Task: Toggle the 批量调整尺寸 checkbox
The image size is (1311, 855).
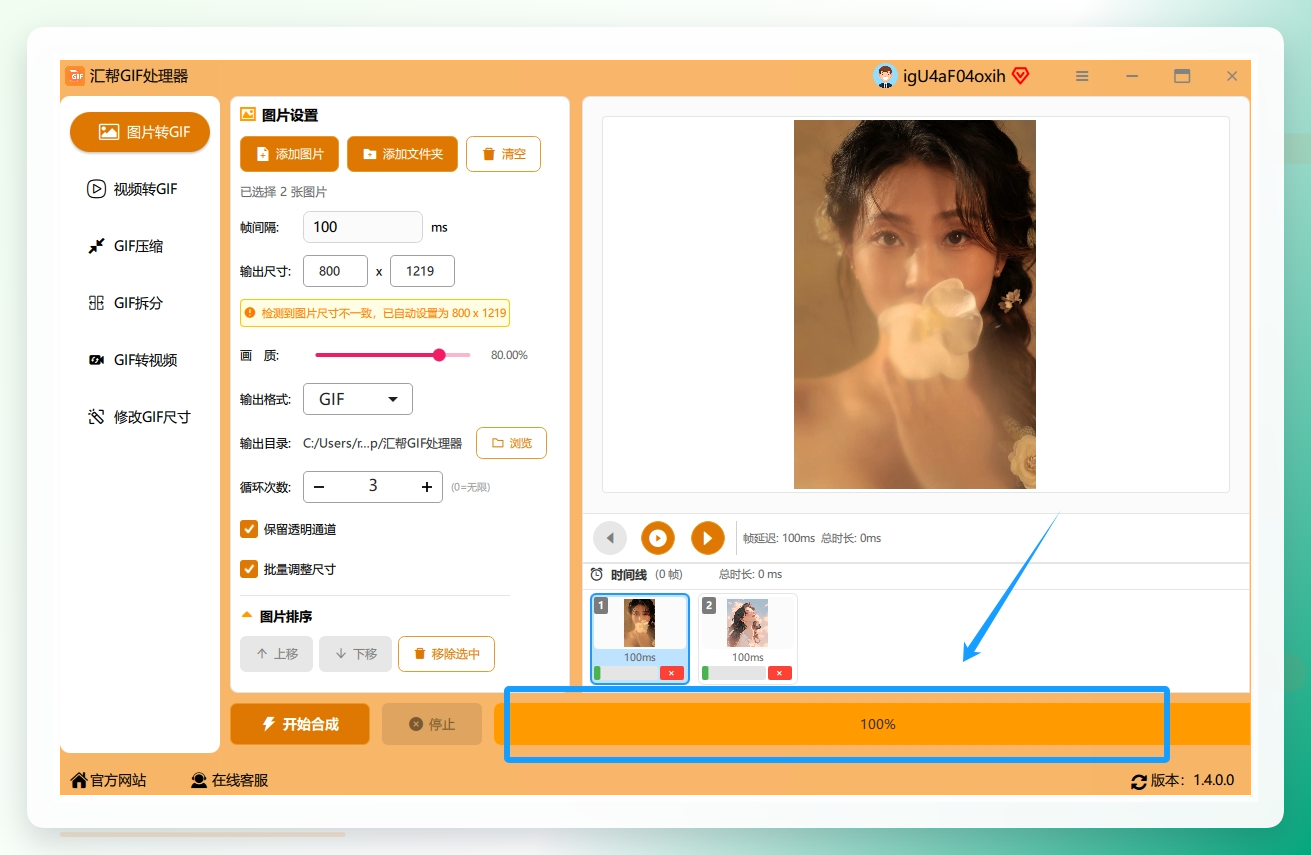Action: pos(249,569)
